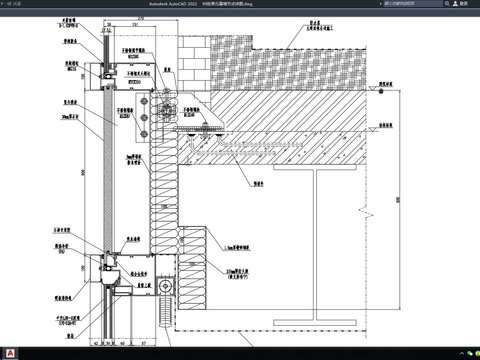Click the title bar search input field
The height and width of the screenshot is (360, 480).
coord(413,4)
